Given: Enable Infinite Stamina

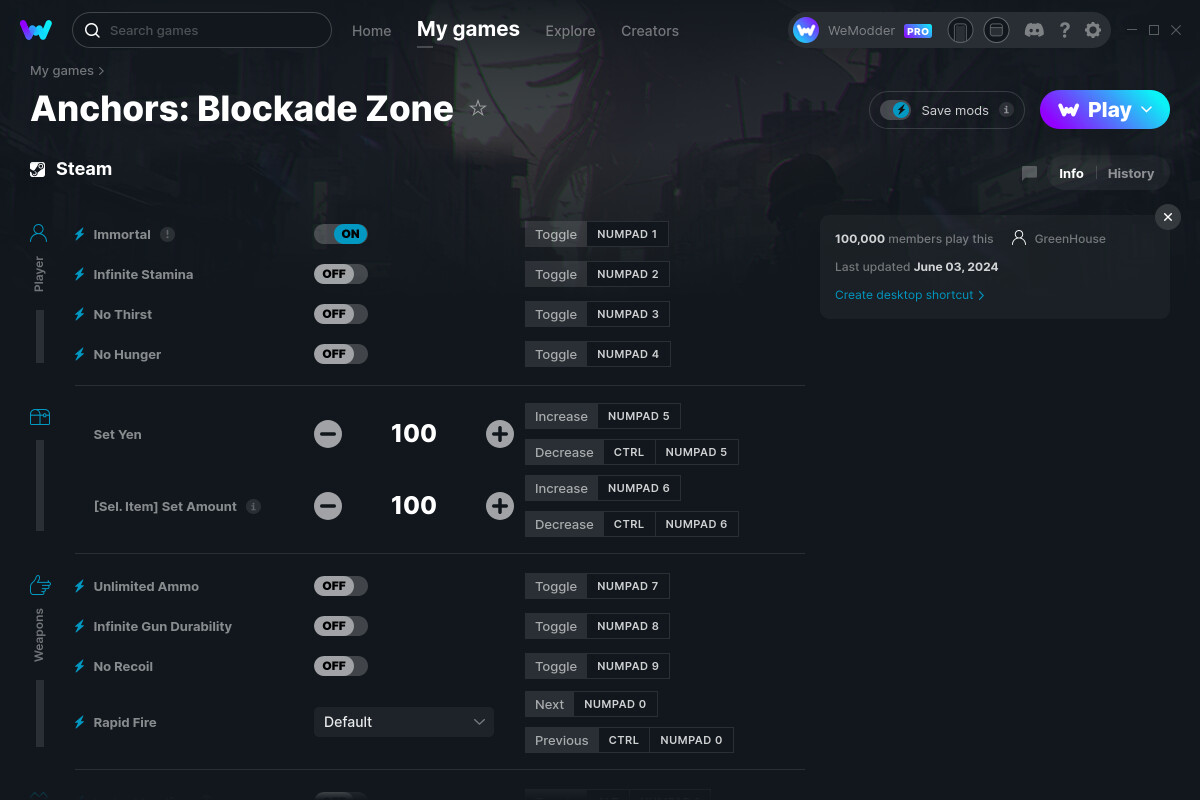Looking at the screenshot, I should pos(340,273).
